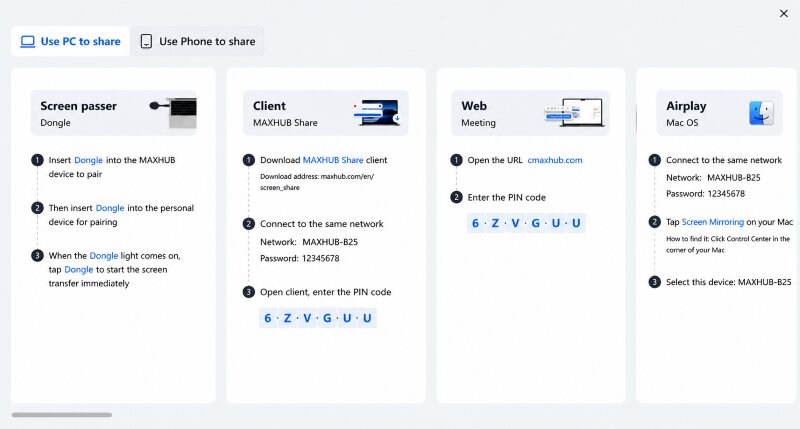Select the Airplay Mac OS header
800x429 pixels.
pyautogui.click(x=719, y=113)
